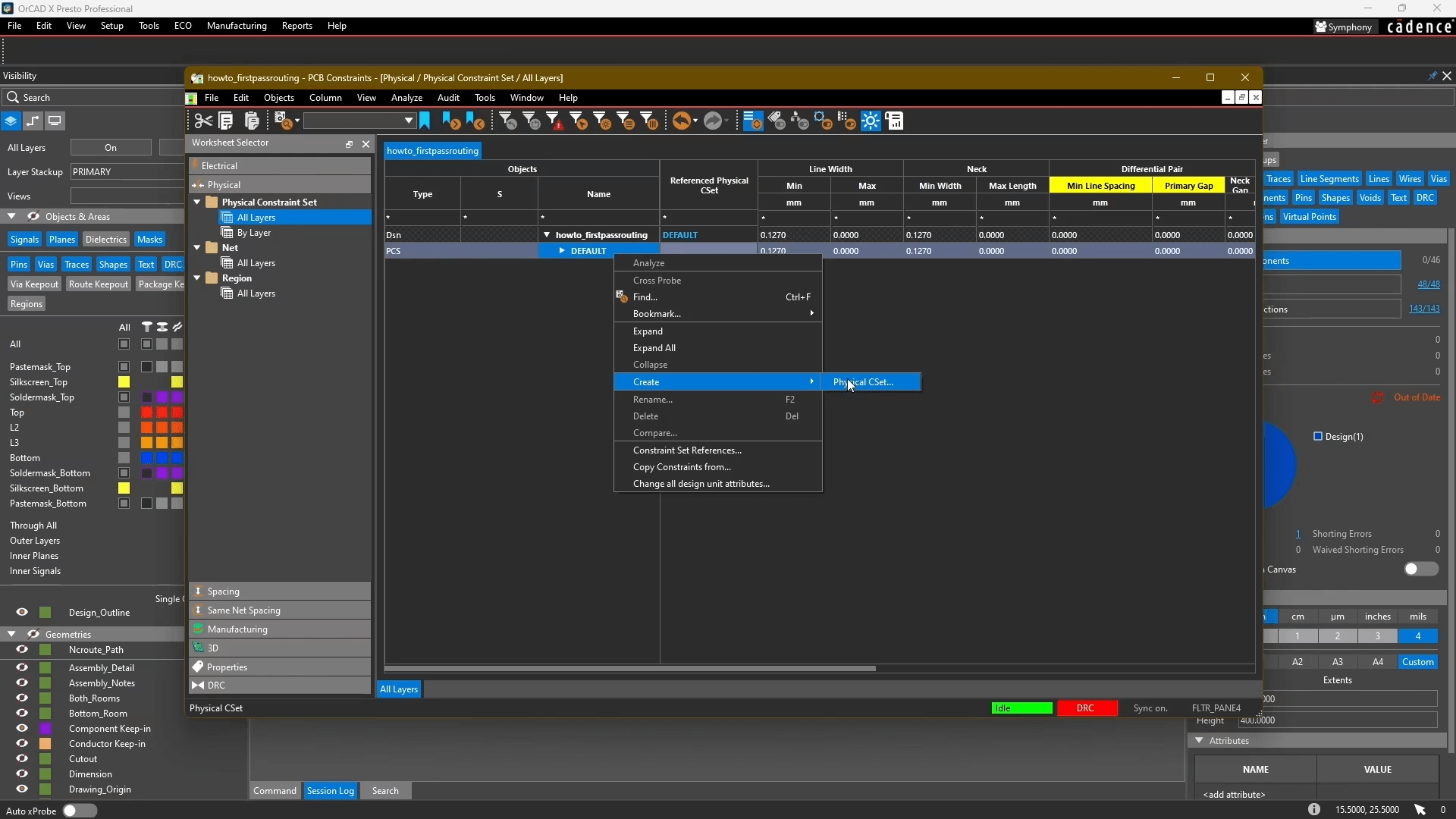Go to previous bookmark icon

tap(475, 121)
